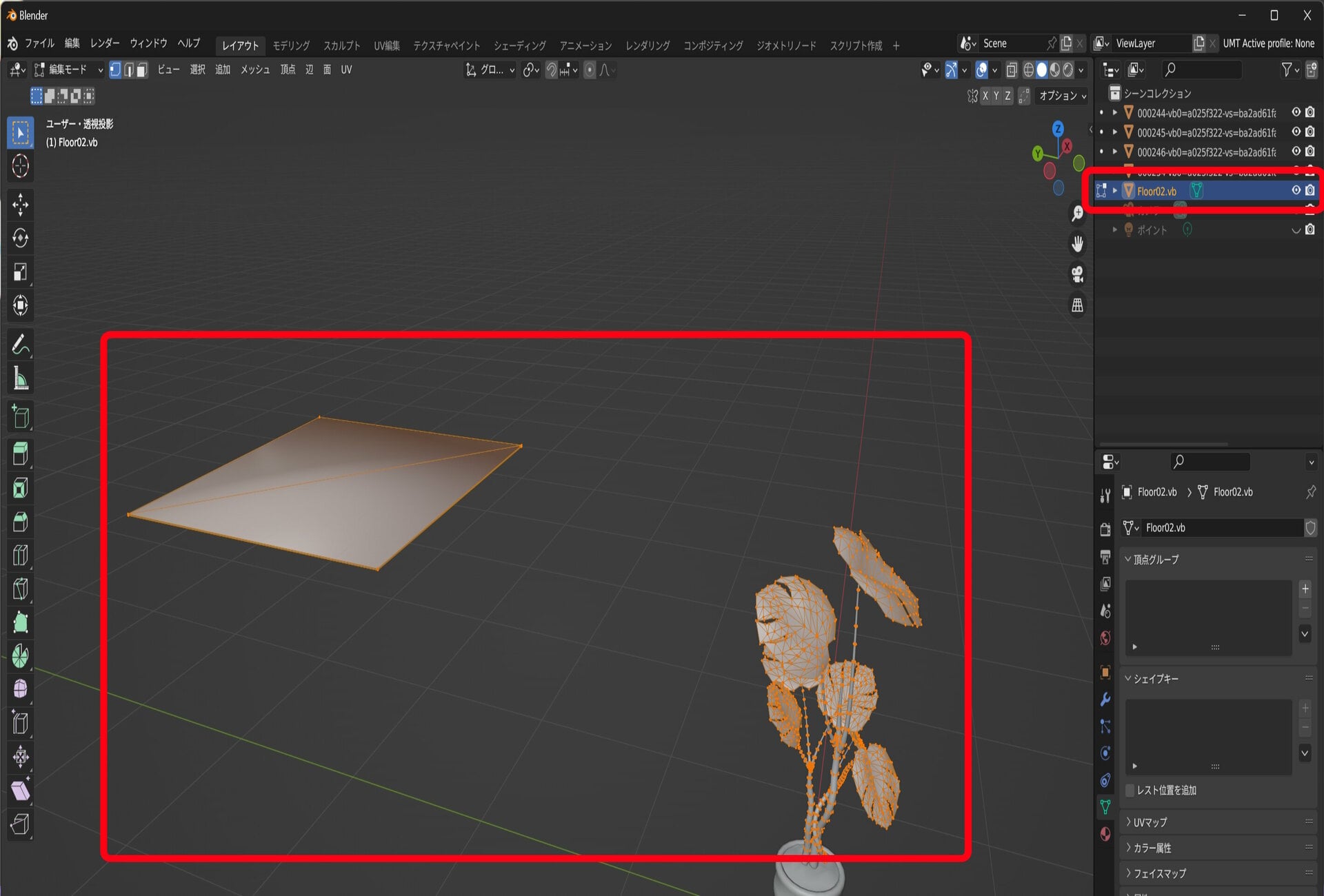The height and width of the screenshot is (896, 1324).
Task: Hide Floor02.vb with its eye icon
Action: [1296, 190]
